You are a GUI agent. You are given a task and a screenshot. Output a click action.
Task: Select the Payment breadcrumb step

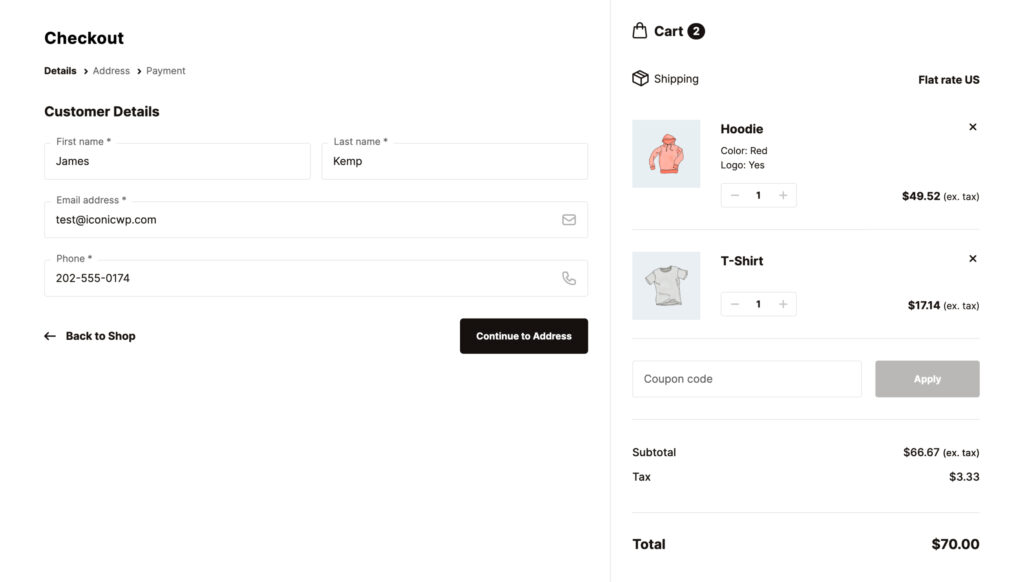(165, 70)
